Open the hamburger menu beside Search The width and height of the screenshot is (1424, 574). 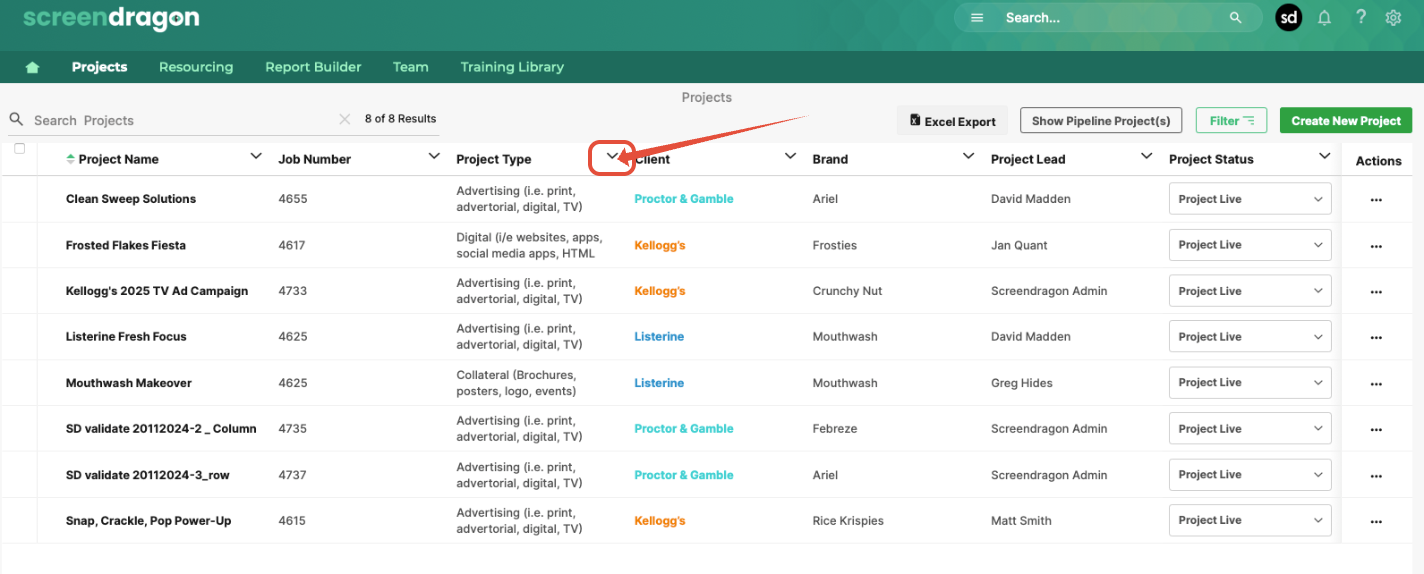977,18
